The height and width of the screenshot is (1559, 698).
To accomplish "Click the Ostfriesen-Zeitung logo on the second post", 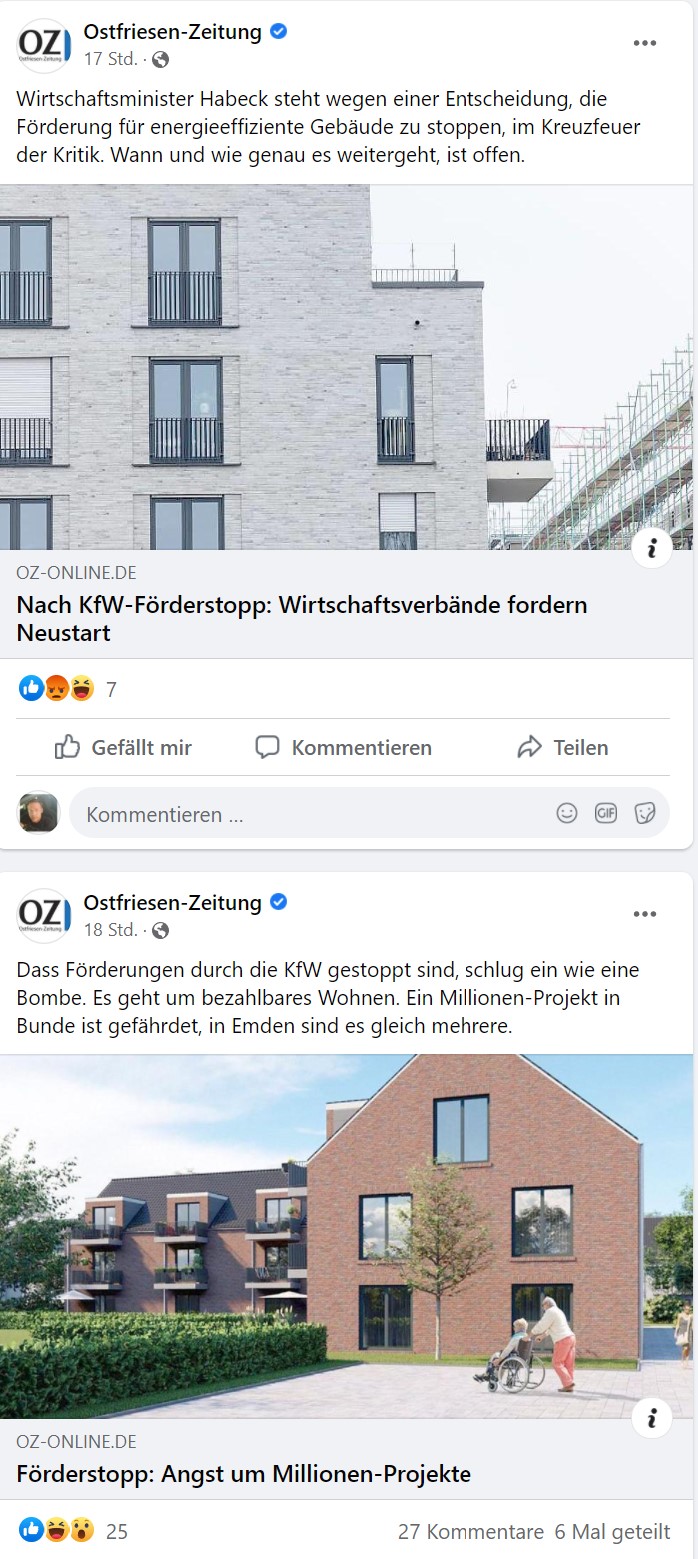I will tap(45, 916).
